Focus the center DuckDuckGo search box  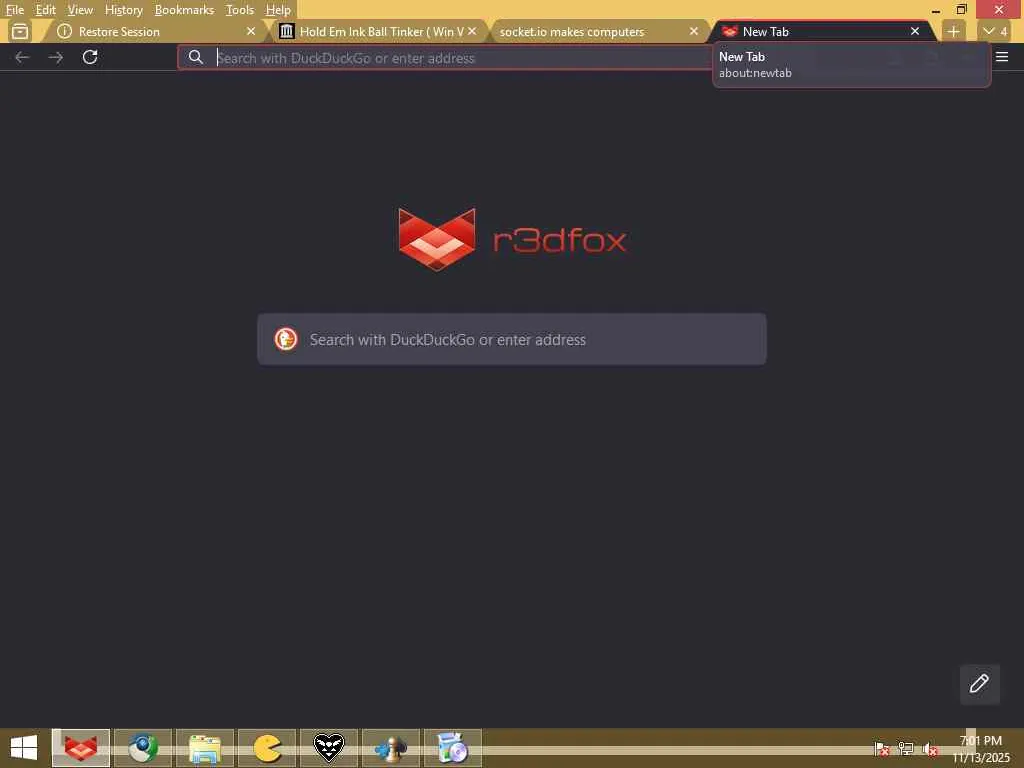coord(512,339)
